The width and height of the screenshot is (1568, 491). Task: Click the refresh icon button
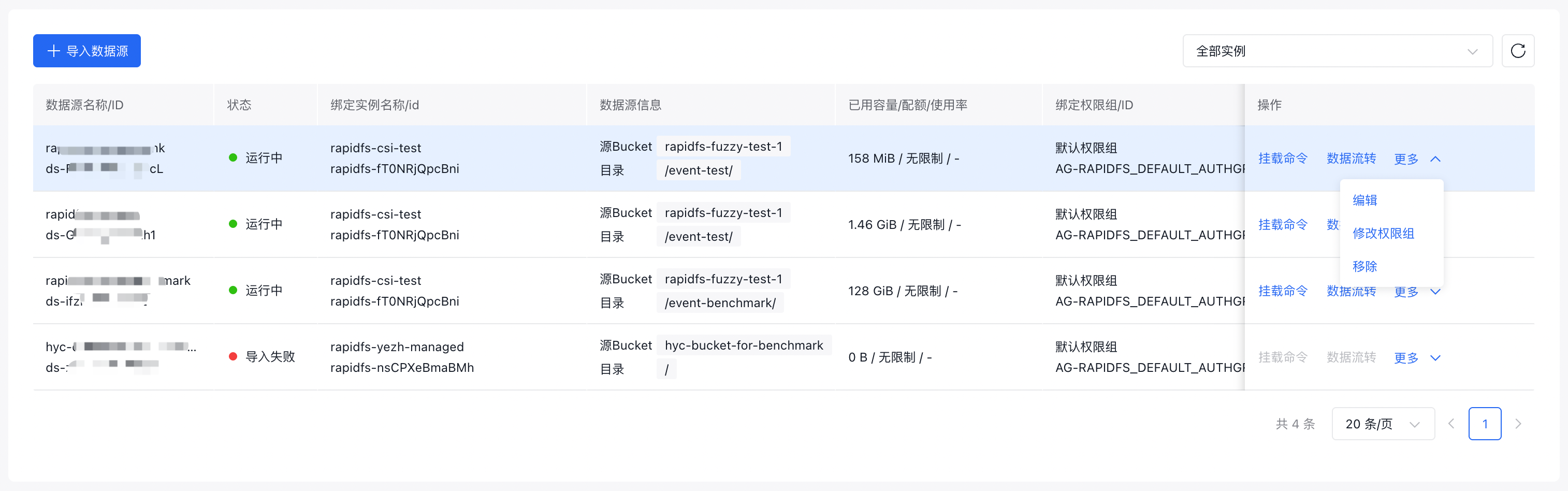coord(1517,51)
